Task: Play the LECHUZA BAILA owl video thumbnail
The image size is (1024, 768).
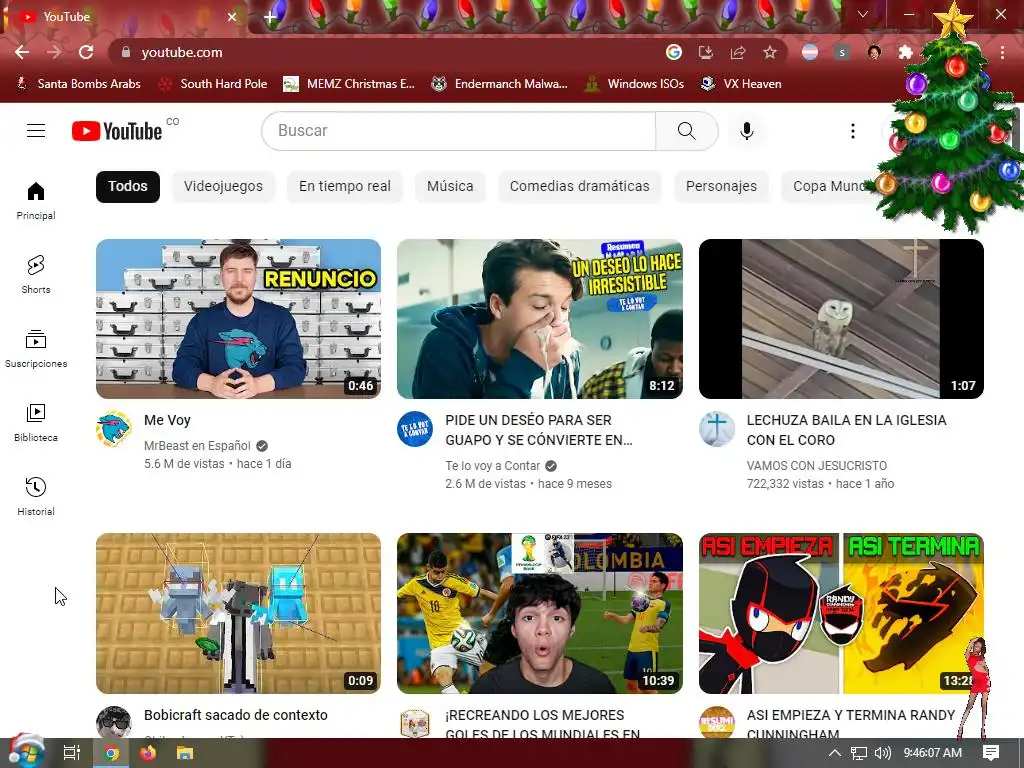Action: (x=841, y=319)
